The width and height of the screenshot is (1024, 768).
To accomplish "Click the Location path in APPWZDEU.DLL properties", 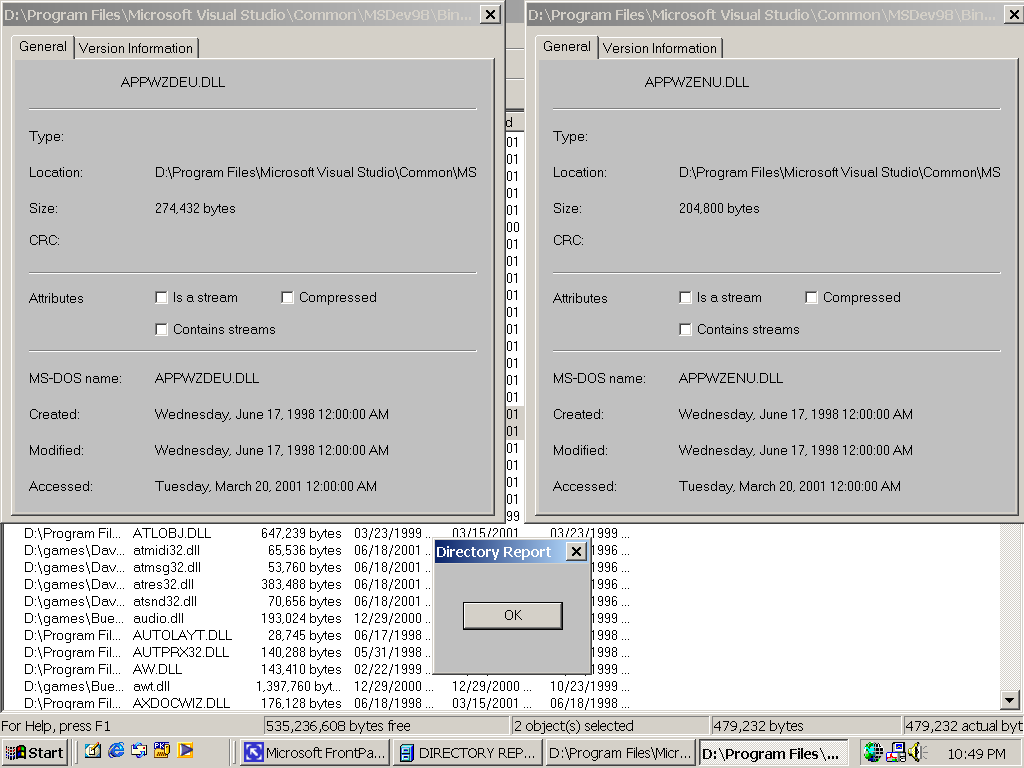I will pyautogui.click(x=315, y=172).
